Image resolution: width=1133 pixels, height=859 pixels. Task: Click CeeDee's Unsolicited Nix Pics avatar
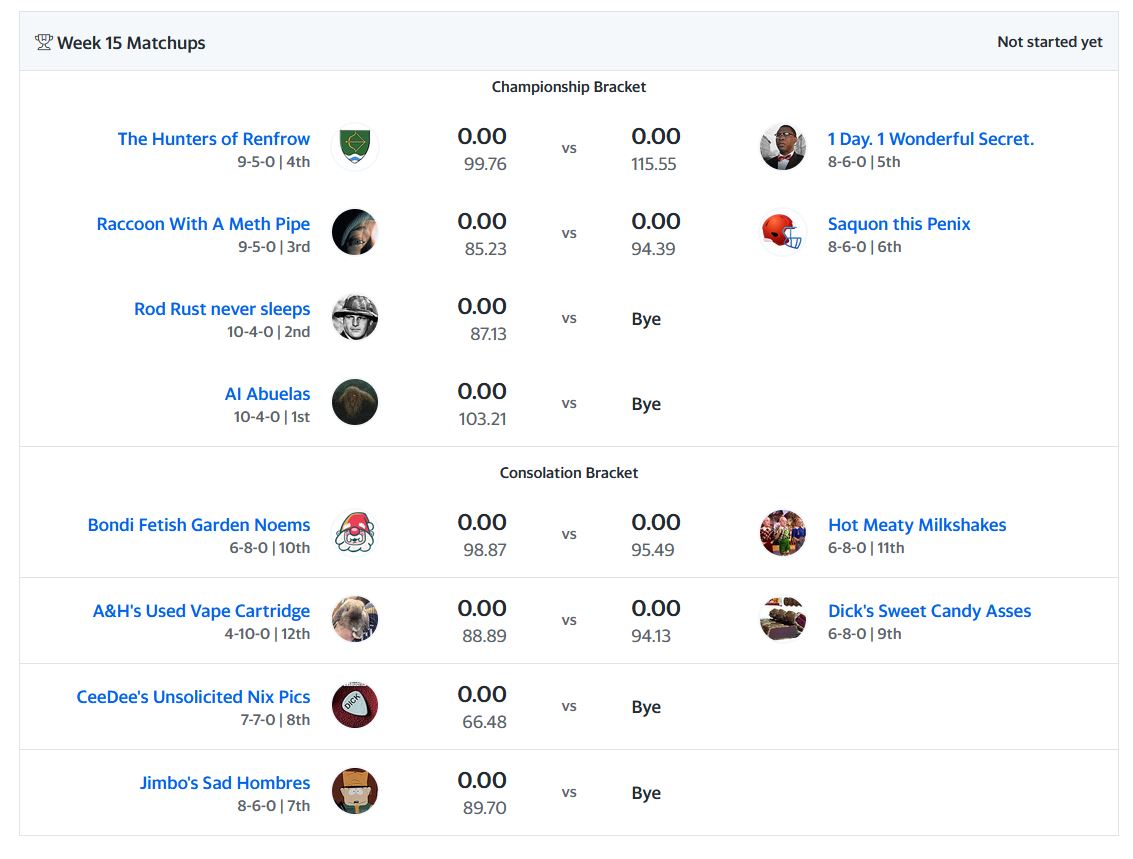click(354, 706)
